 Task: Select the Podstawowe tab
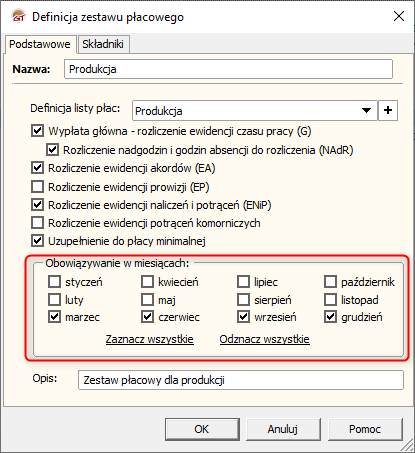pyautogui.click(x=40, y=44)
